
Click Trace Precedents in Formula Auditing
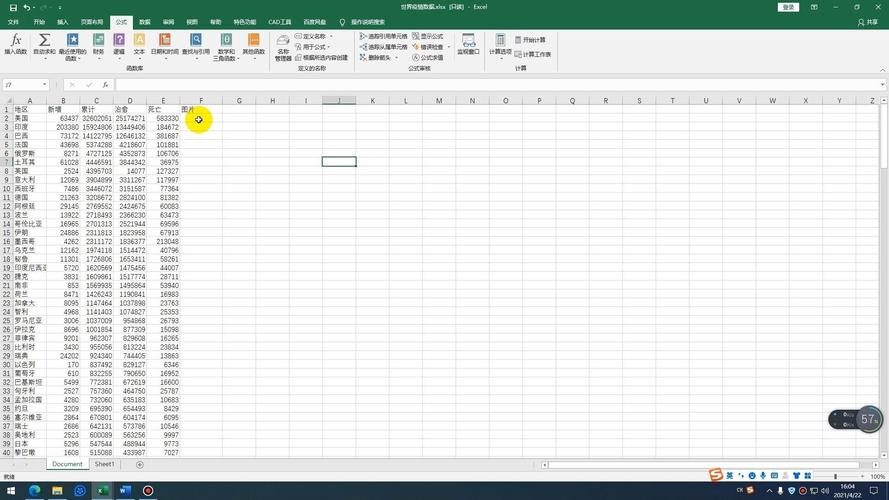tap(384, 36)
